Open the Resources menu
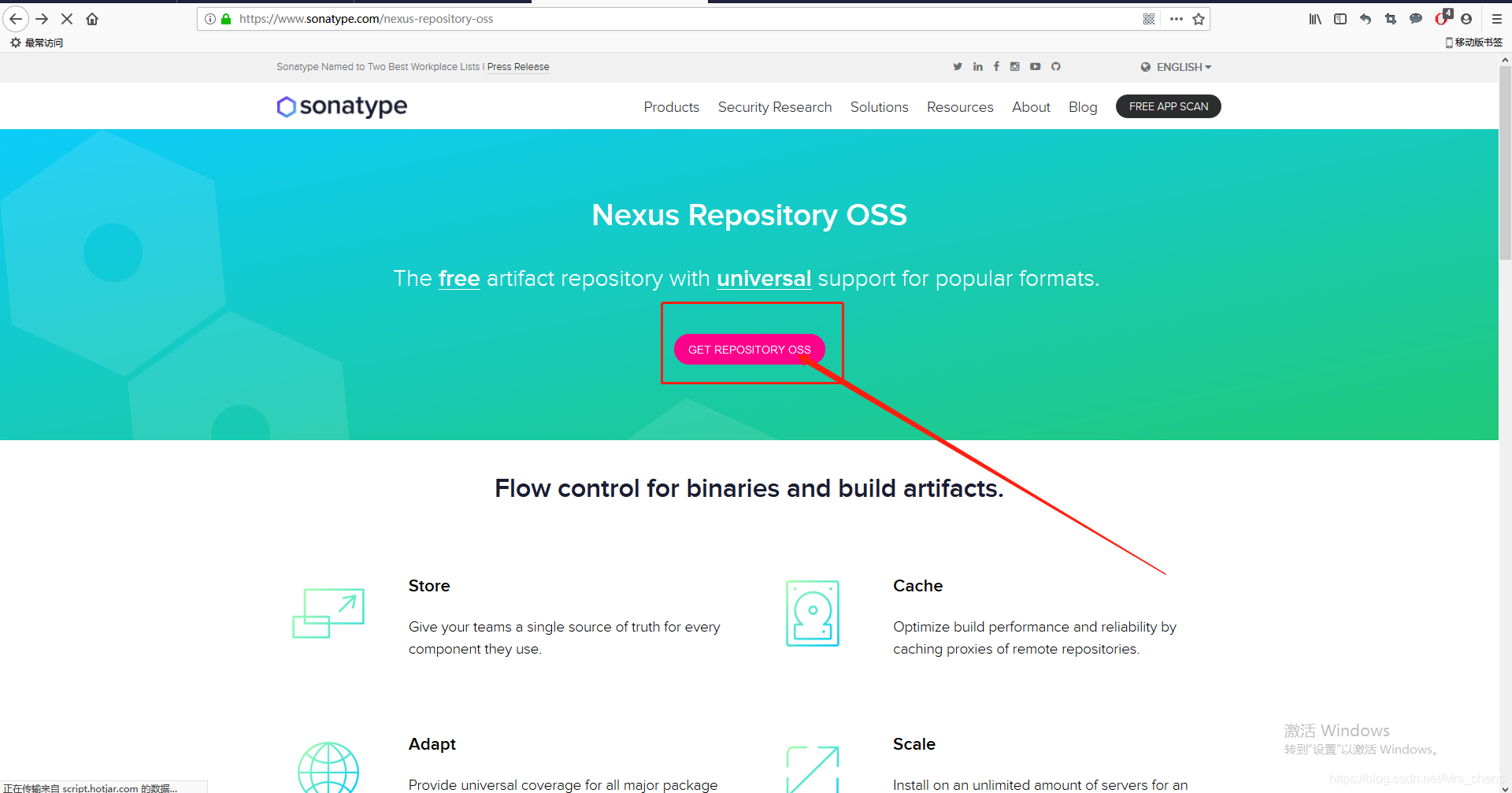Viewport: 1512px width, 793px height. tap(960, 107)
